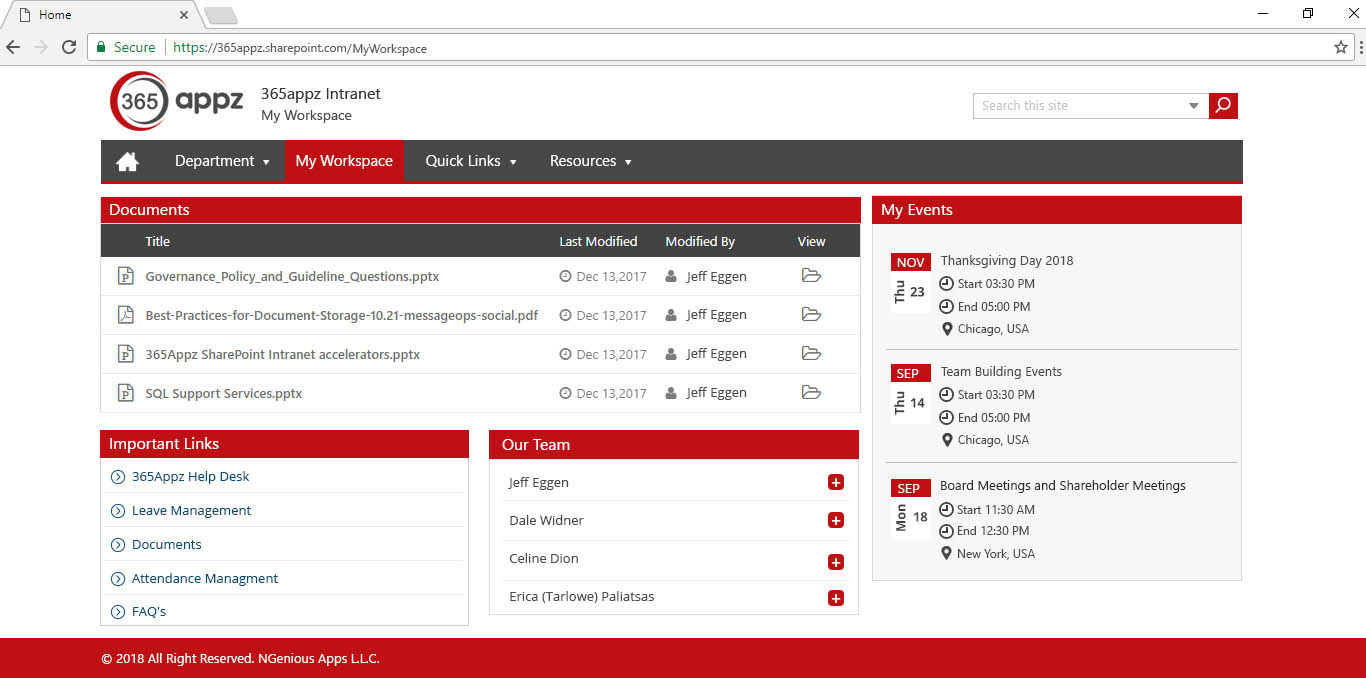Click the Secure padlock icon in address bar
This screenshot has height=678, width=1366.
(101, 47)
